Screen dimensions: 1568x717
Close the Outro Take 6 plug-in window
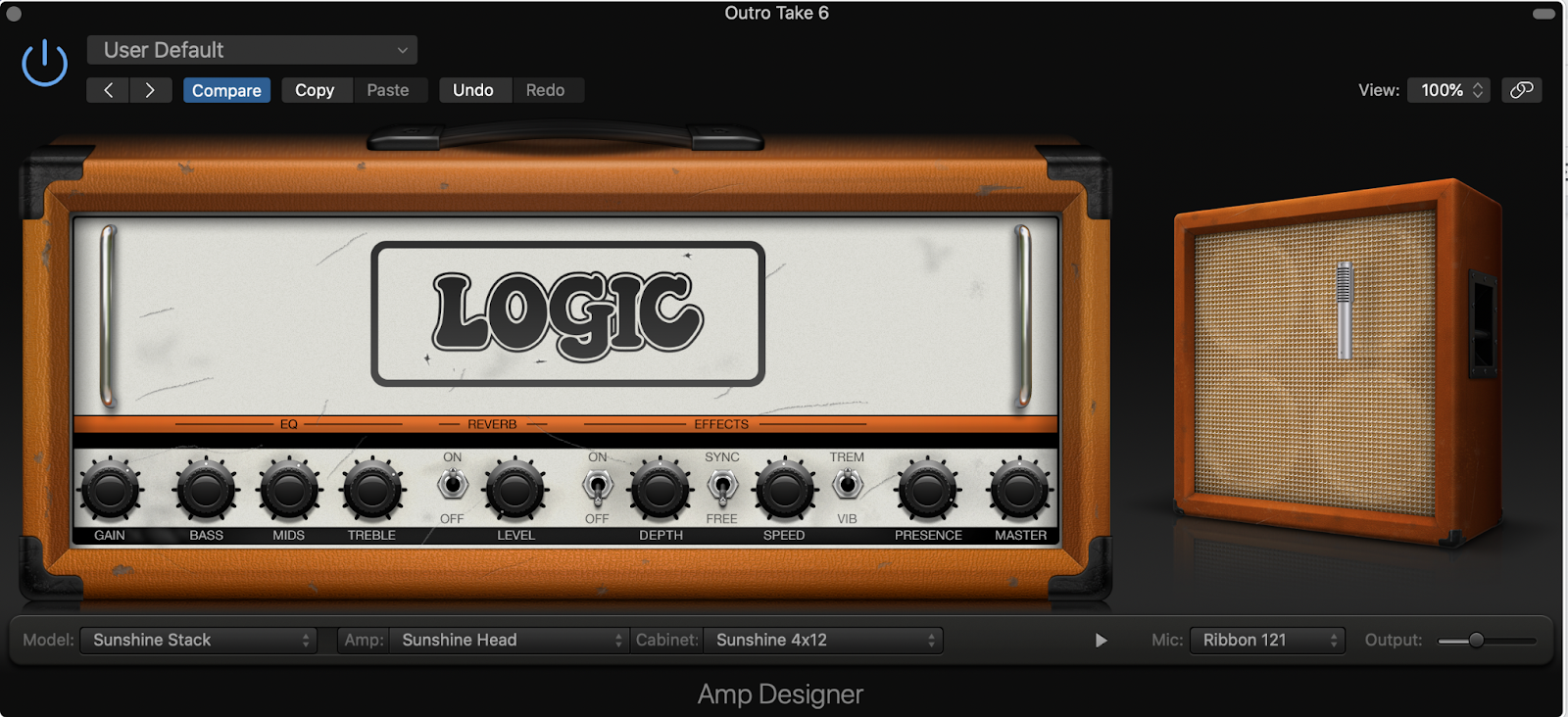tap(14, 14)
